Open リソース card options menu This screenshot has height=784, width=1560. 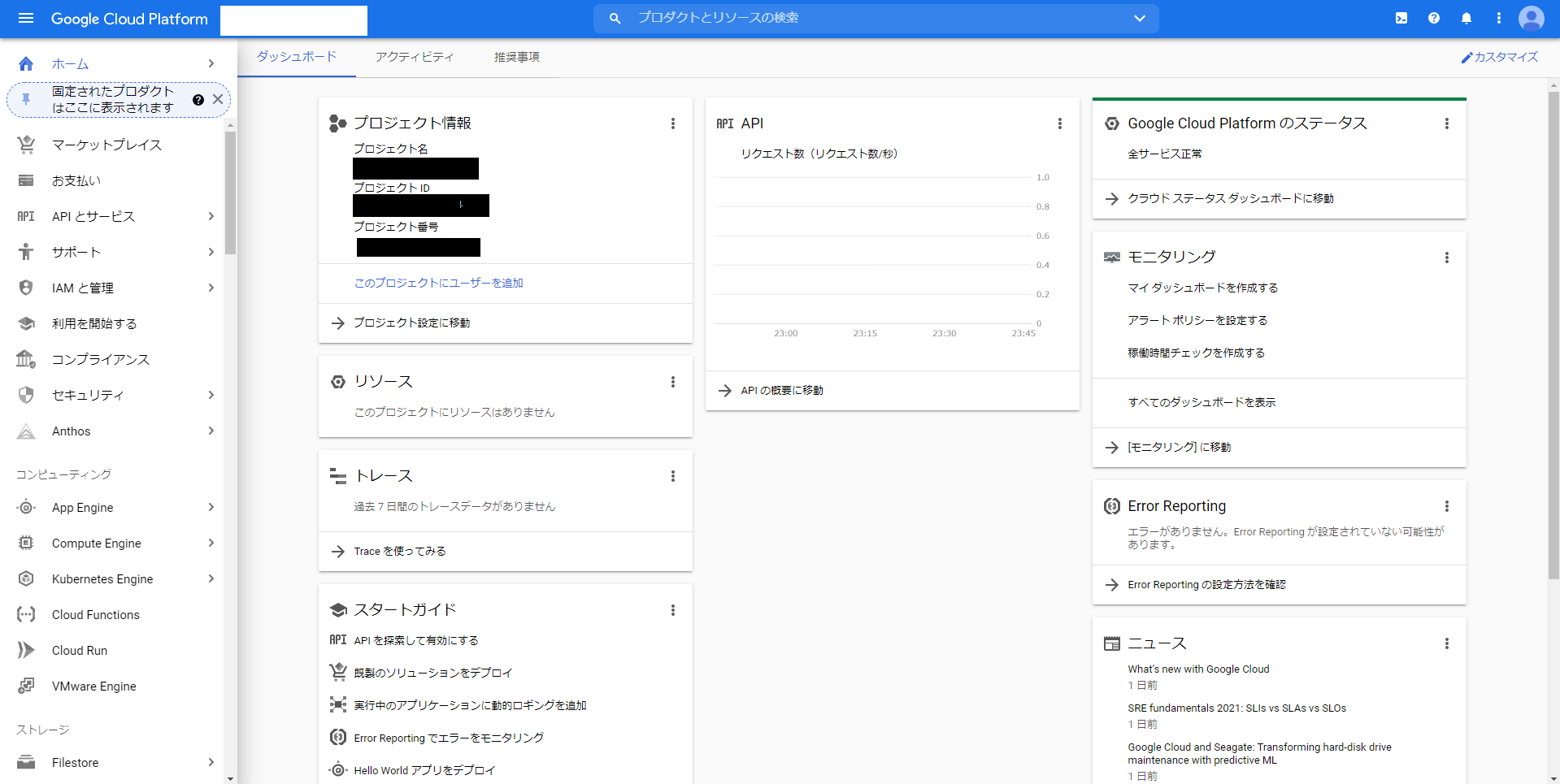click(673, 382)
